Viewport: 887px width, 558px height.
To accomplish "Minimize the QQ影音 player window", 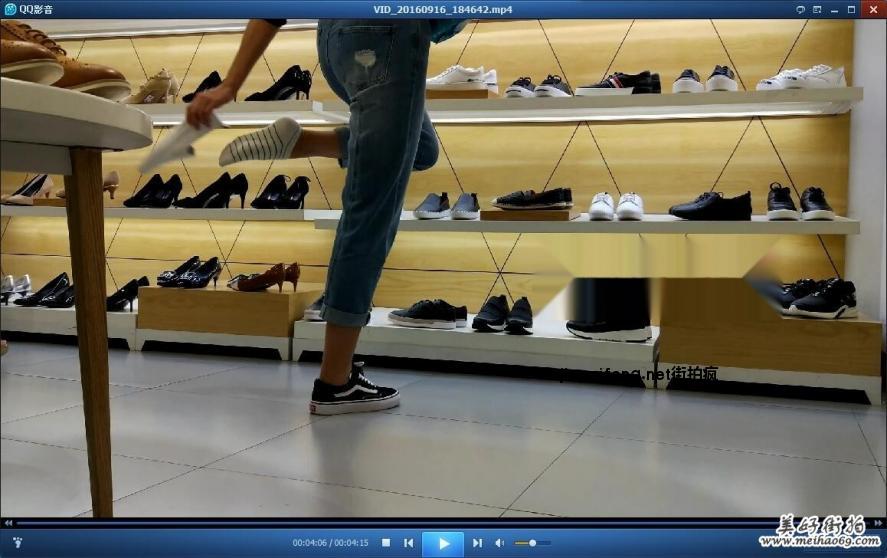I will click(x=836, y=9).
